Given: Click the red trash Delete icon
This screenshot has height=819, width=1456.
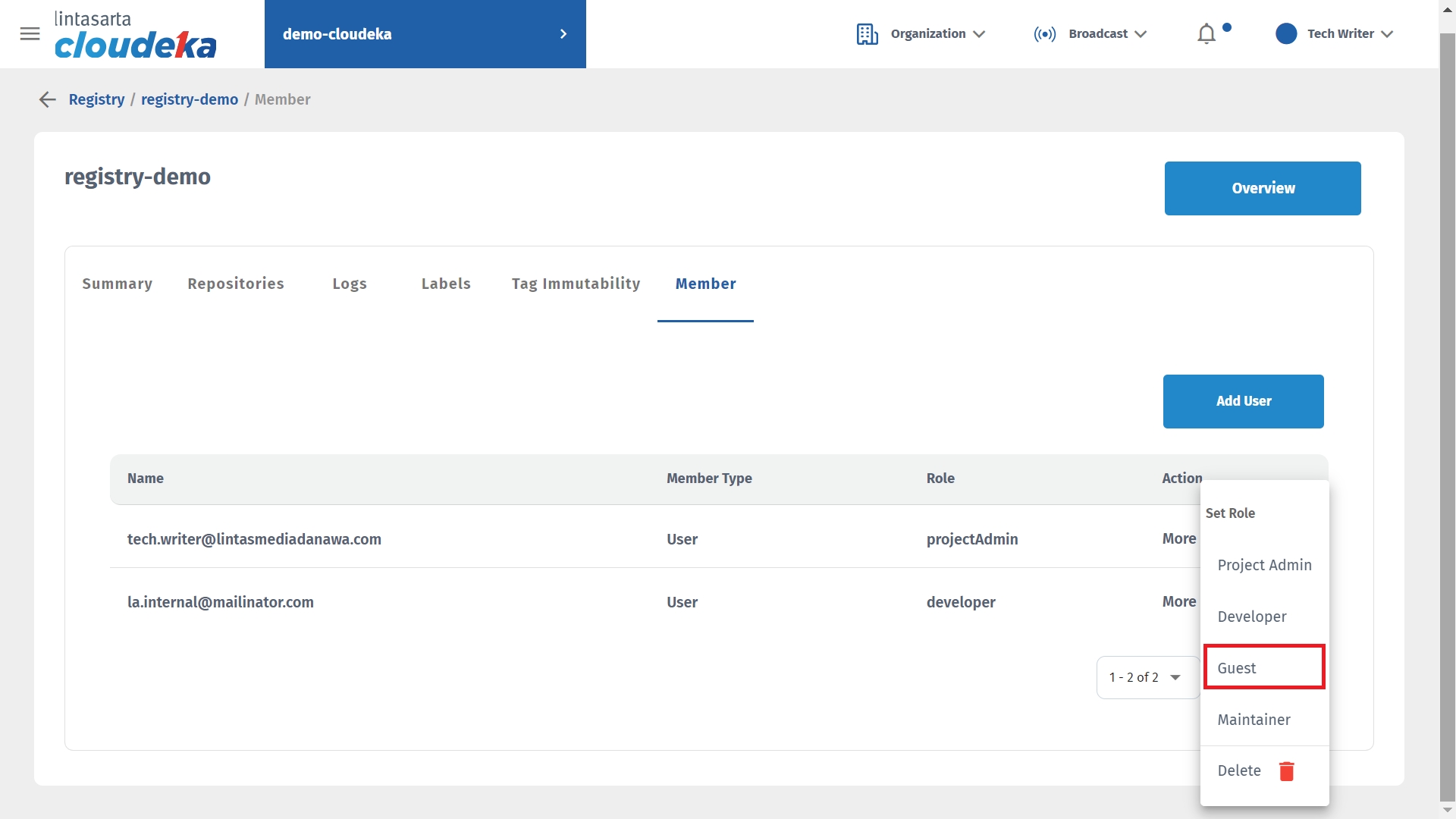Looking at the screenshot, I should (1286, 771).
